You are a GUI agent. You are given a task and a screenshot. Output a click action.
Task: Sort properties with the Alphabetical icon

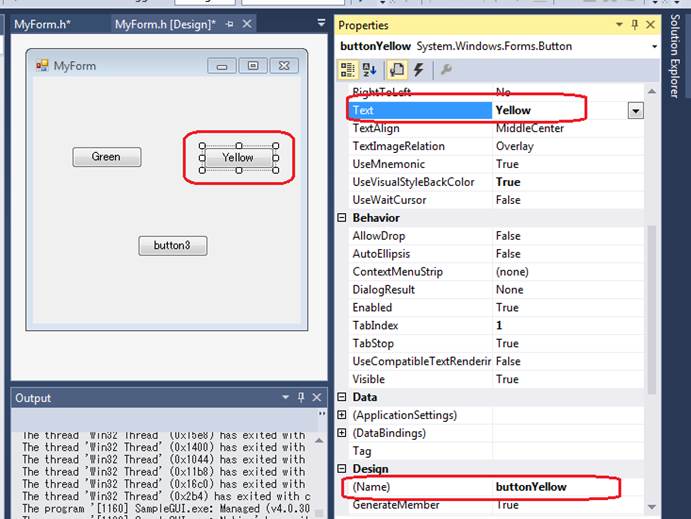[x=369, y=69]
